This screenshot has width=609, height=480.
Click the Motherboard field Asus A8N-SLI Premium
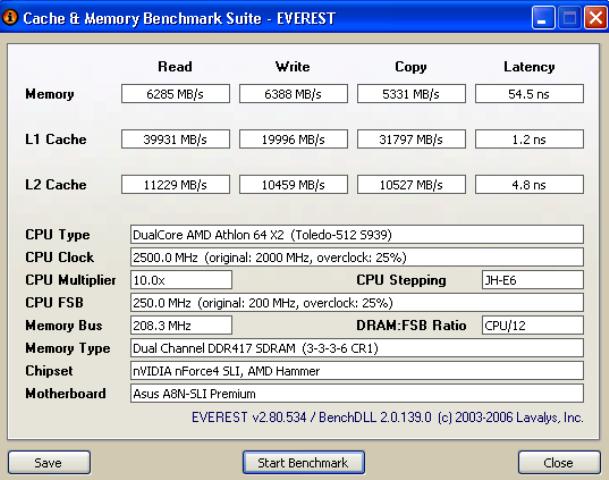tap(357, 393)
